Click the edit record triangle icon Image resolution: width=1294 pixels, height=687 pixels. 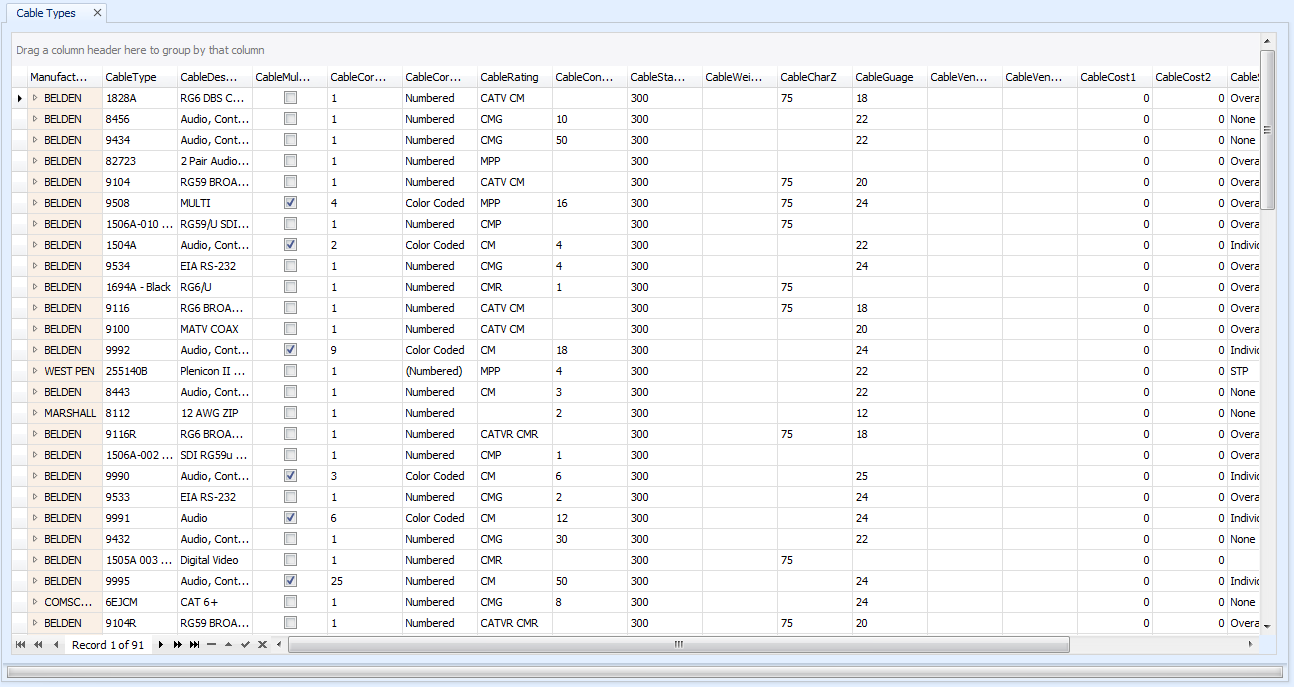click(228, 645)
